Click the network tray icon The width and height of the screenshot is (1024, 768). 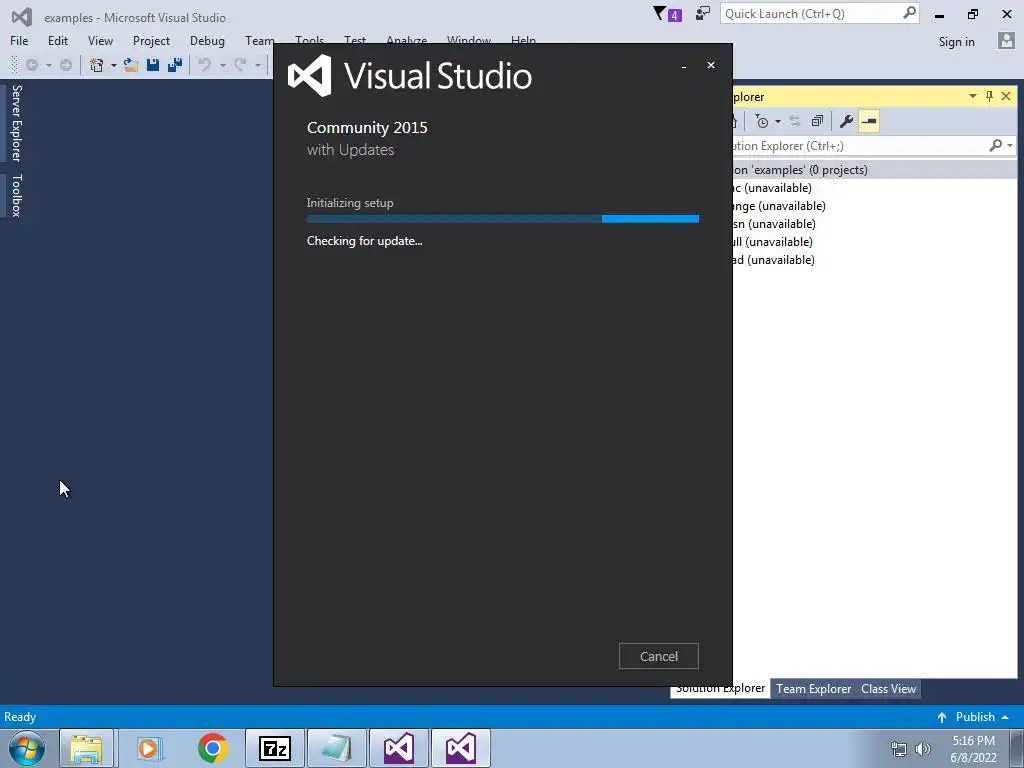899,749
